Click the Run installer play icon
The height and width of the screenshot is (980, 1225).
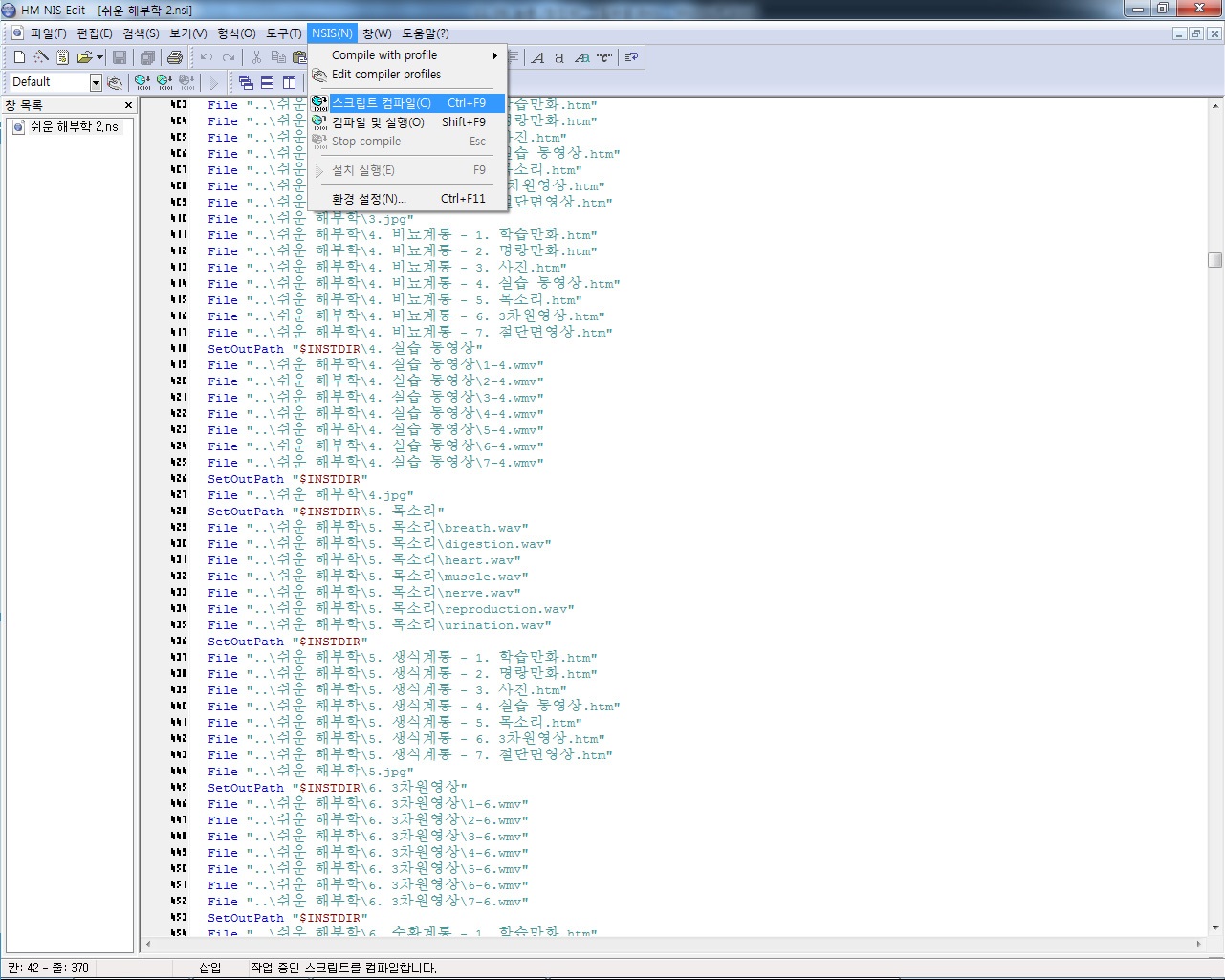coord(214,82)
